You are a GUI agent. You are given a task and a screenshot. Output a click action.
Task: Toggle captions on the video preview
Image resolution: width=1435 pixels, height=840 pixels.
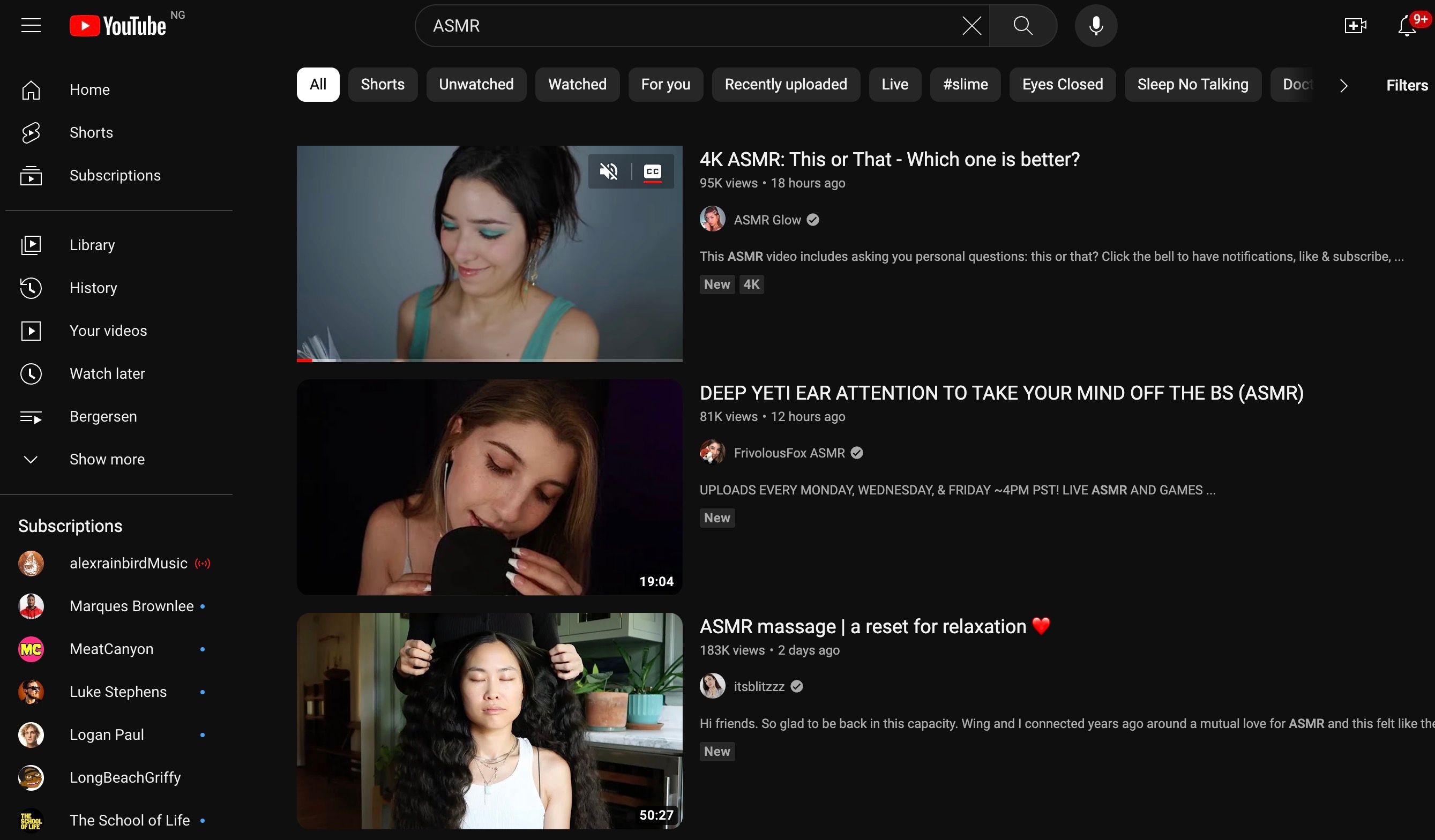coord(653,170)
